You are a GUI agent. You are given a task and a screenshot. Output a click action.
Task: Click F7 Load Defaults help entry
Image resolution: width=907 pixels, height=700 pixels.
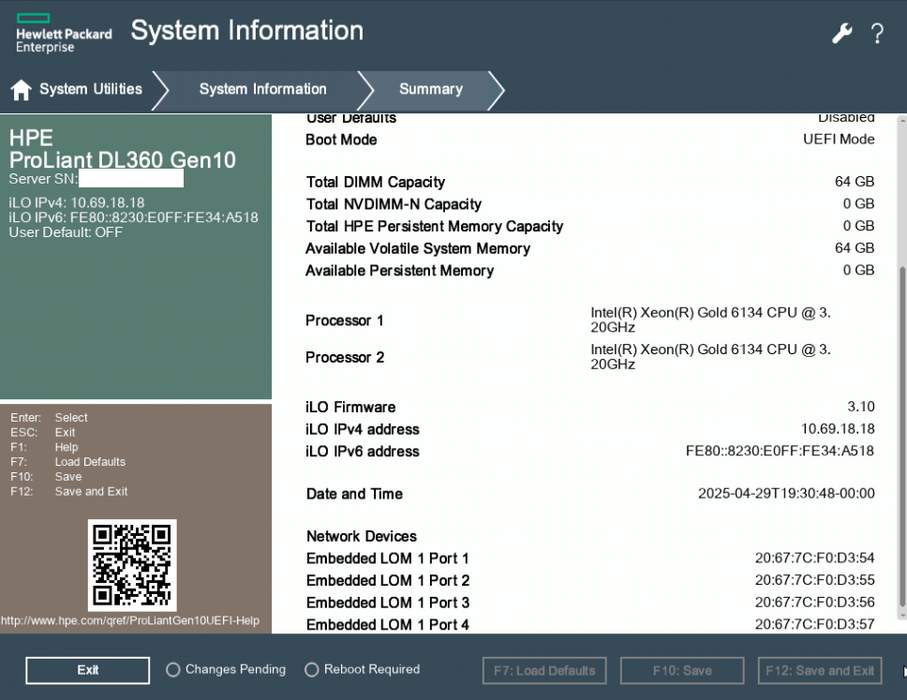tap(68, 462)
